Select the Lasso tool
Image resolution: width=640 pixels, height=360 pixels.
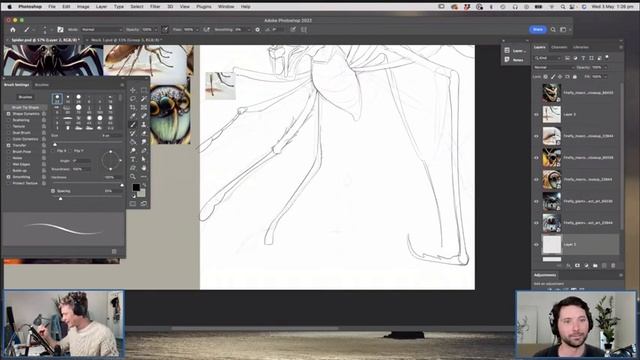133,99
